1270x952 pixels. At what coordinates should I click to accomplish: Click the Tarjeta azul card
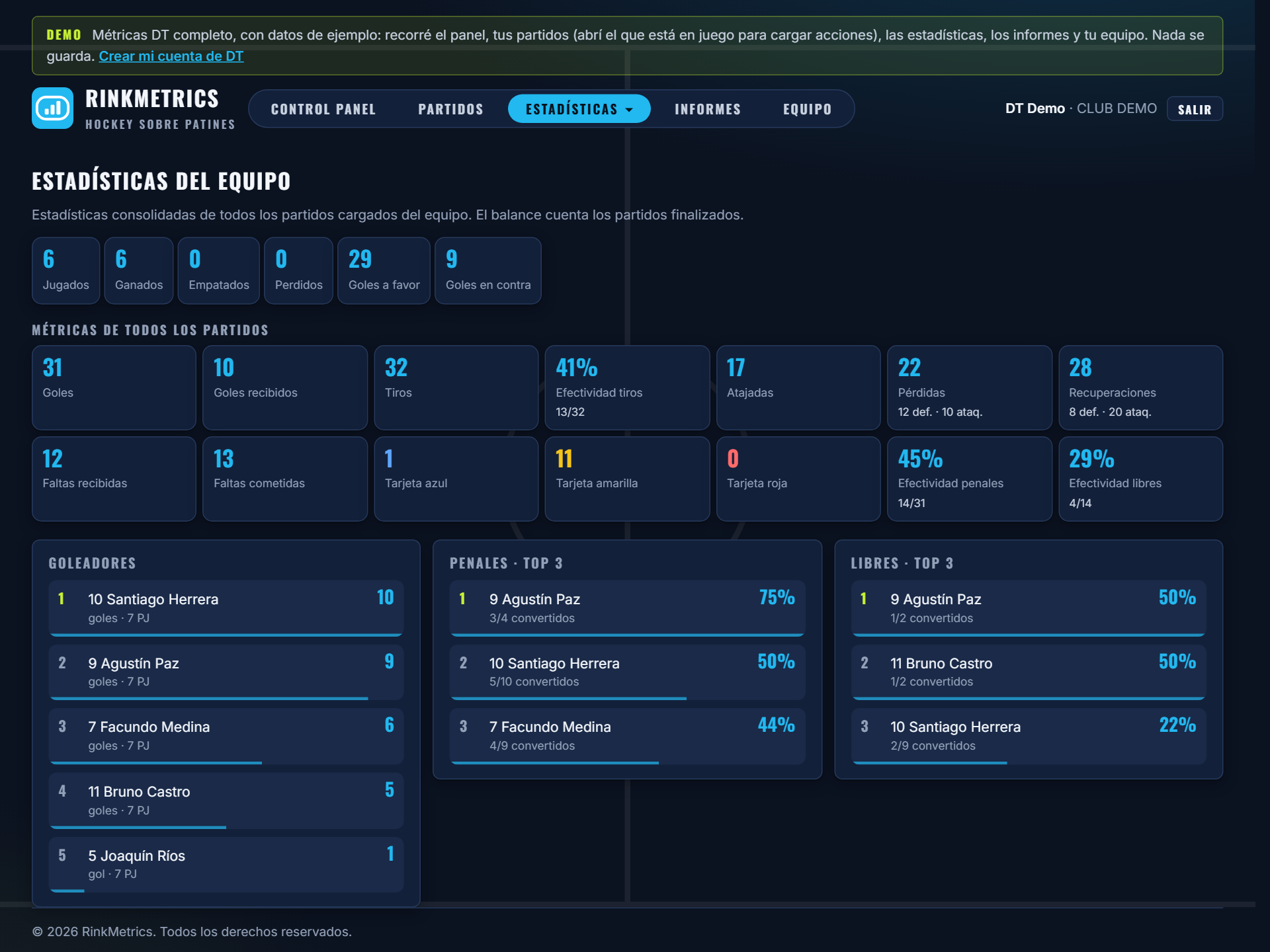[x=456, y=479]
